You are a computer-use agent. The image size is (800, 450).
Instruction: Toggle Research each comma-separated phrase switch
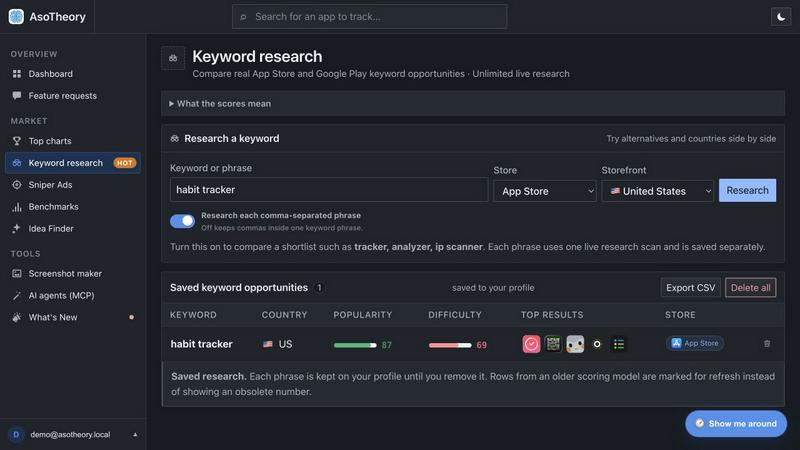tap(182, 221)
